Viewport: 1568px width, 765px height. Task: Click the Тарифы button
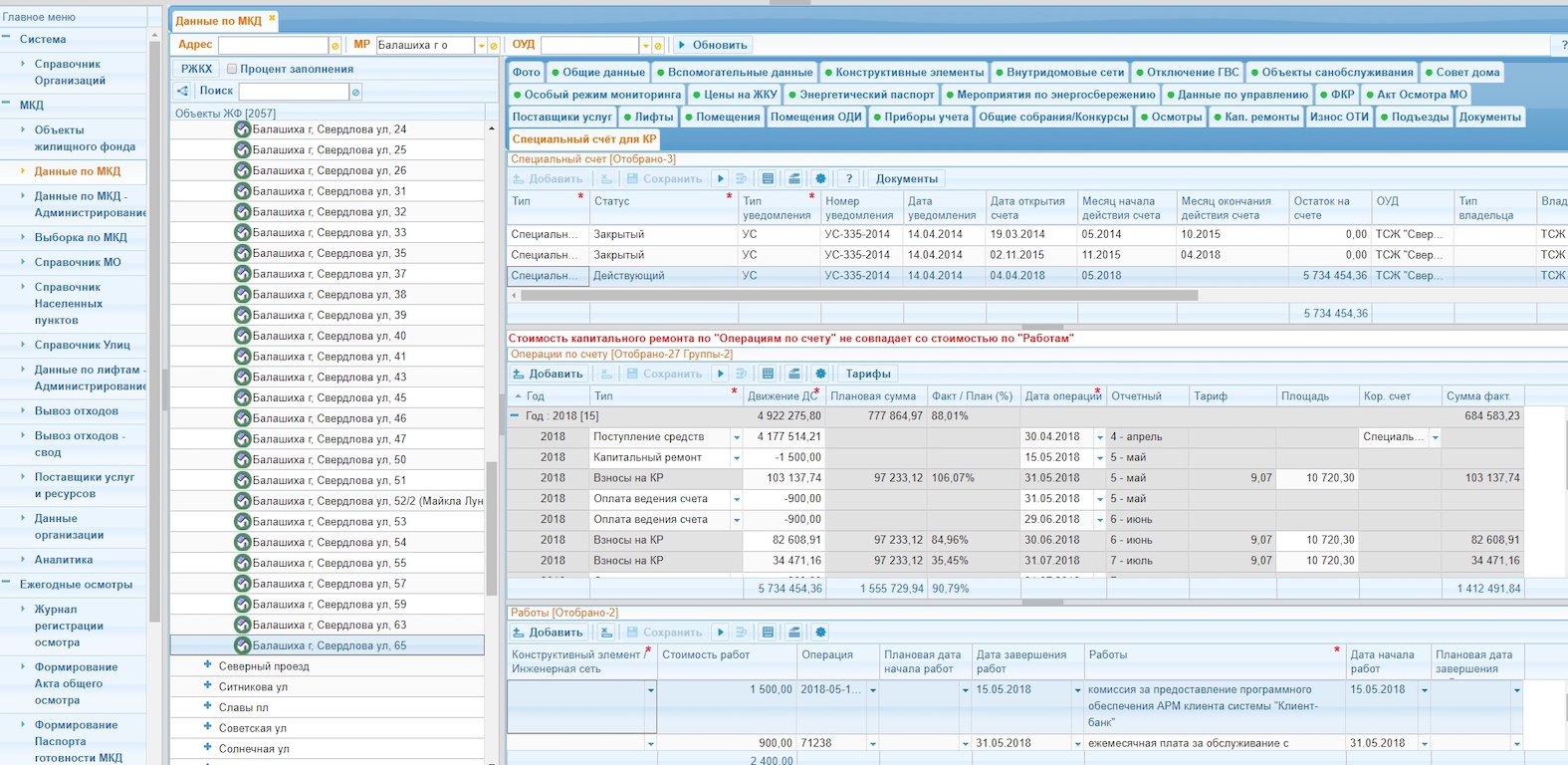pyautogui.click(x=868, y=375)
